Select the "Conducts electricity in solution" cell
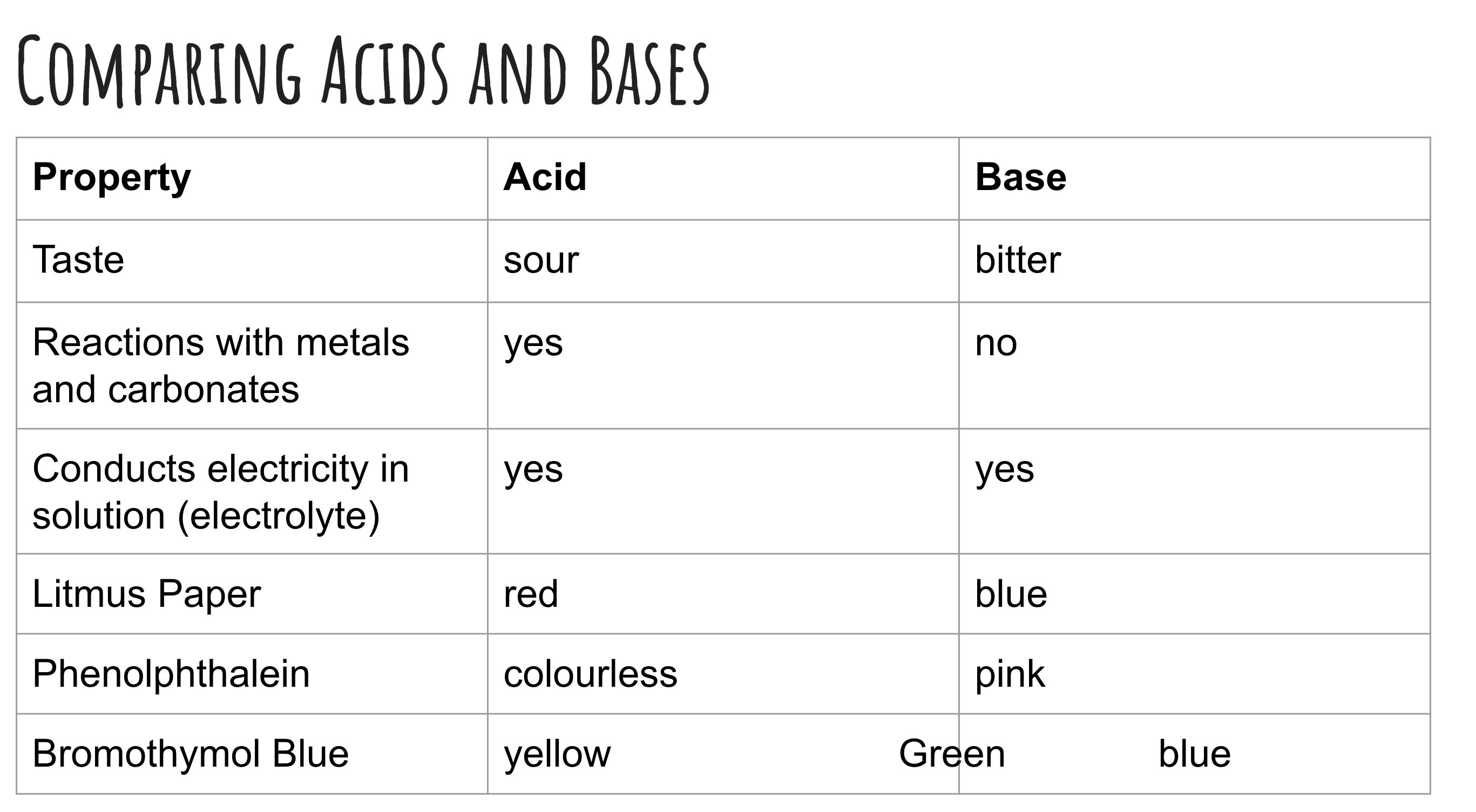1476x812 pixels. pos(221,492)
